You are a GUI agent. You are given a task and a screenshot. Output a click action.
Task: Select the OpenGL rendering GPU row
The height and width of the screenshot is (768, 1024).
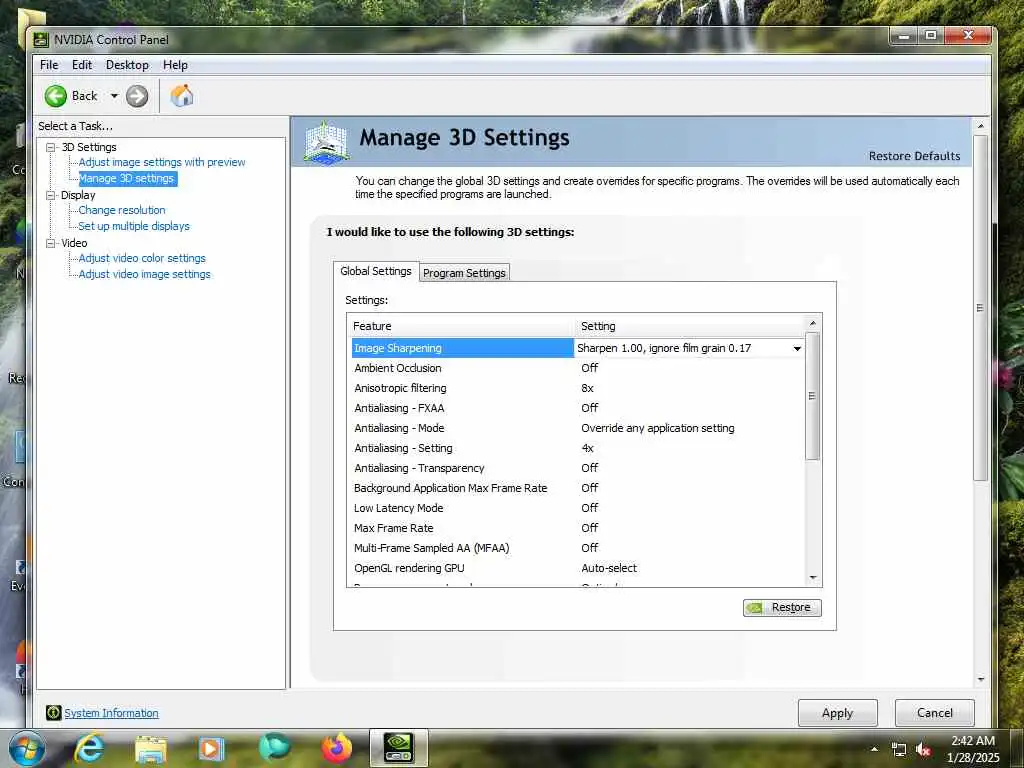[x=577, y=568]
